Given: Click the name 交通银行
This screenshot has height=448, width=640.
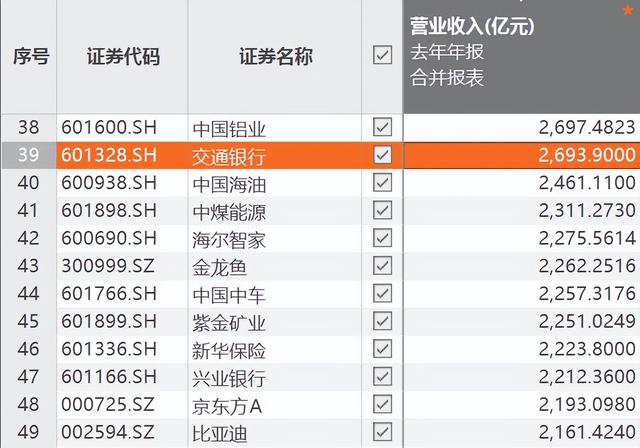Looking at the screenshot, I should point(229,157).
